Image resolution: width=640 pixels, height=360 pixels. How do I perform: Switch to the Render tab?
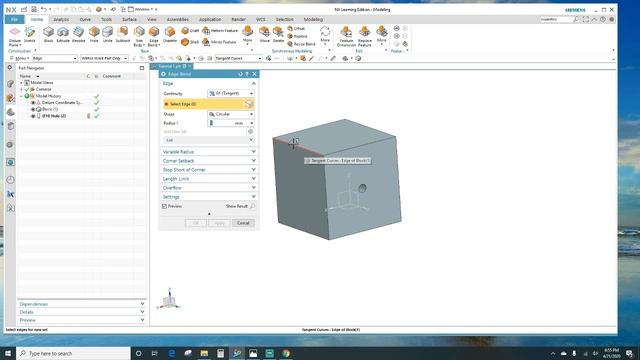coord(238,19)
